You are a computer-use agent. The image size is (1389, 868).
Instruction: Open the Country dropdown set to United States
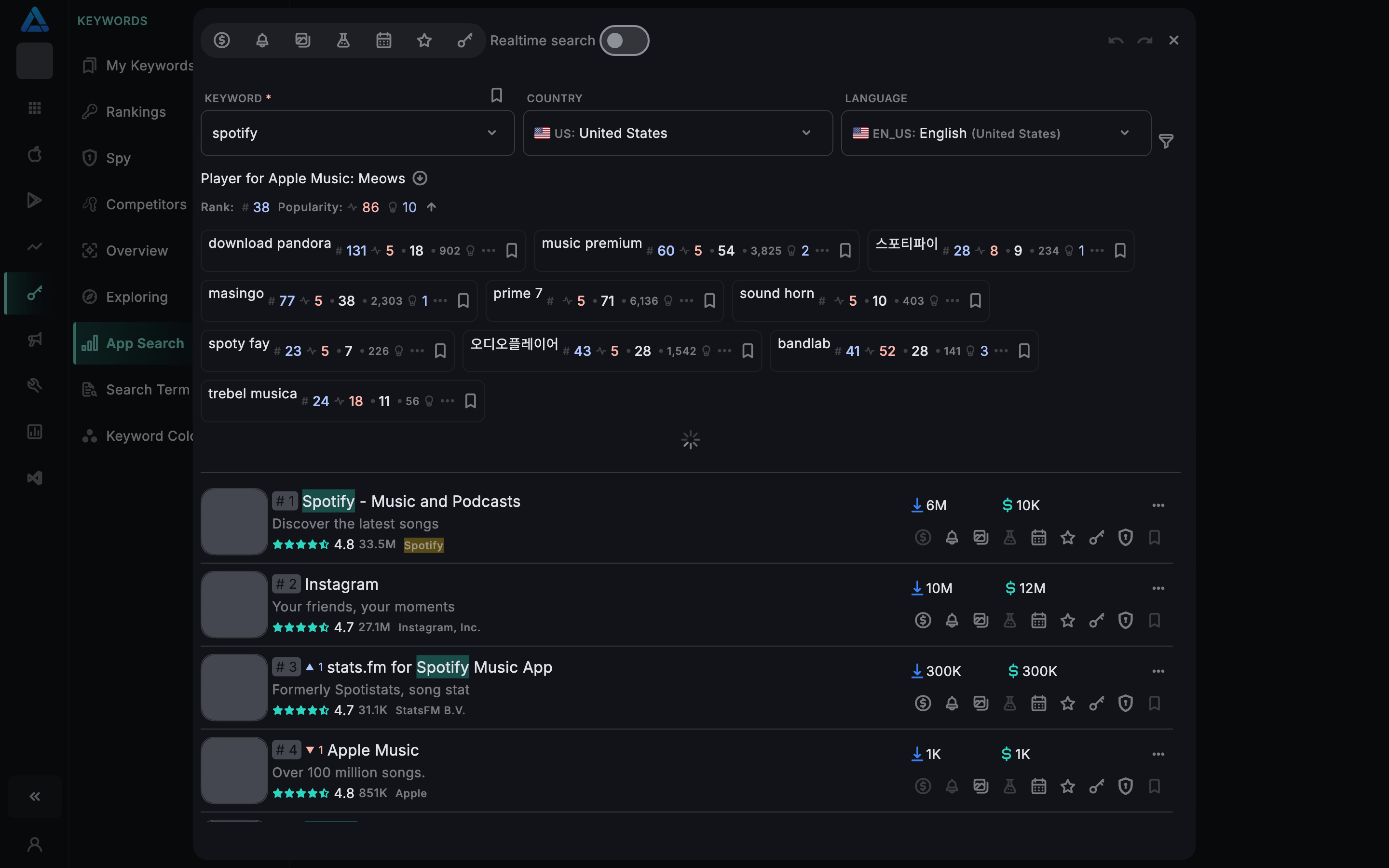click(x=678, y=133)
